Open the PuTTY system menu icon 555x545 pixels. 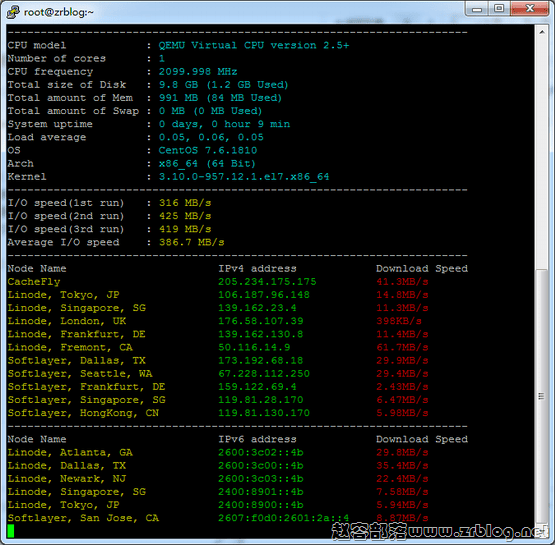point(13,12)
